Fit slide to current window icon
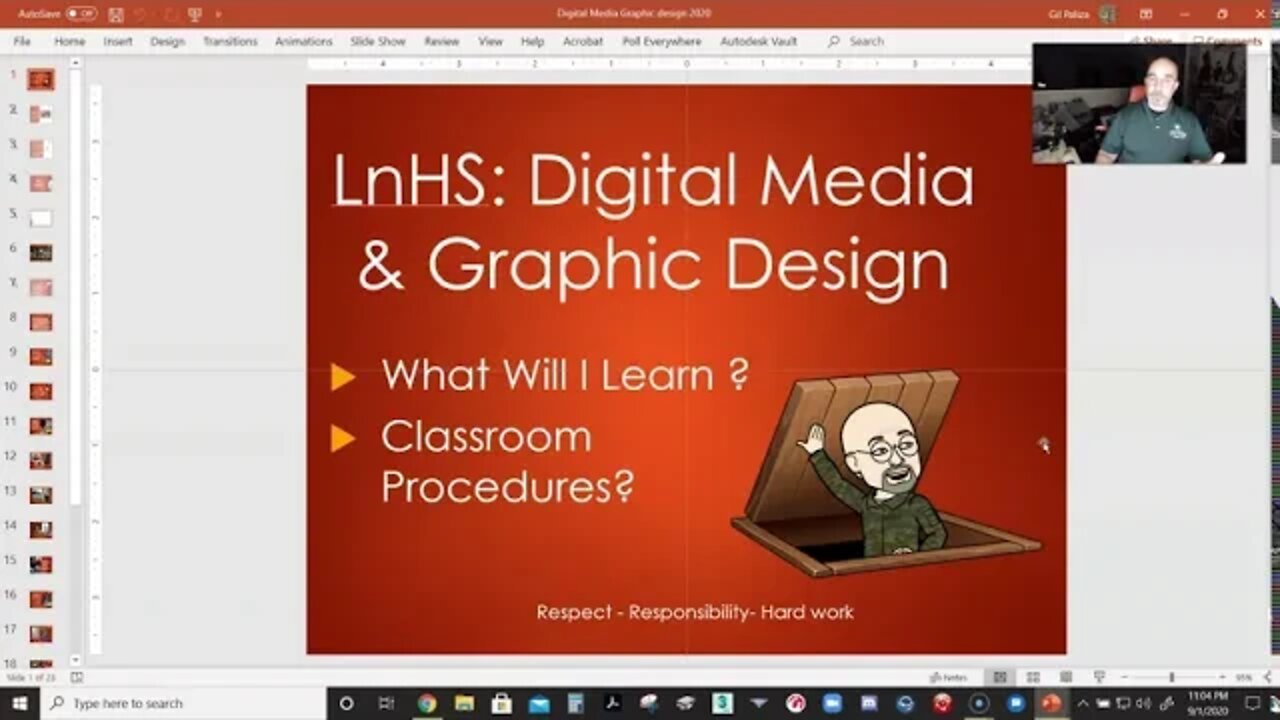The height and width of the screenshot is (720, 1280). [x=1268, y=677]
